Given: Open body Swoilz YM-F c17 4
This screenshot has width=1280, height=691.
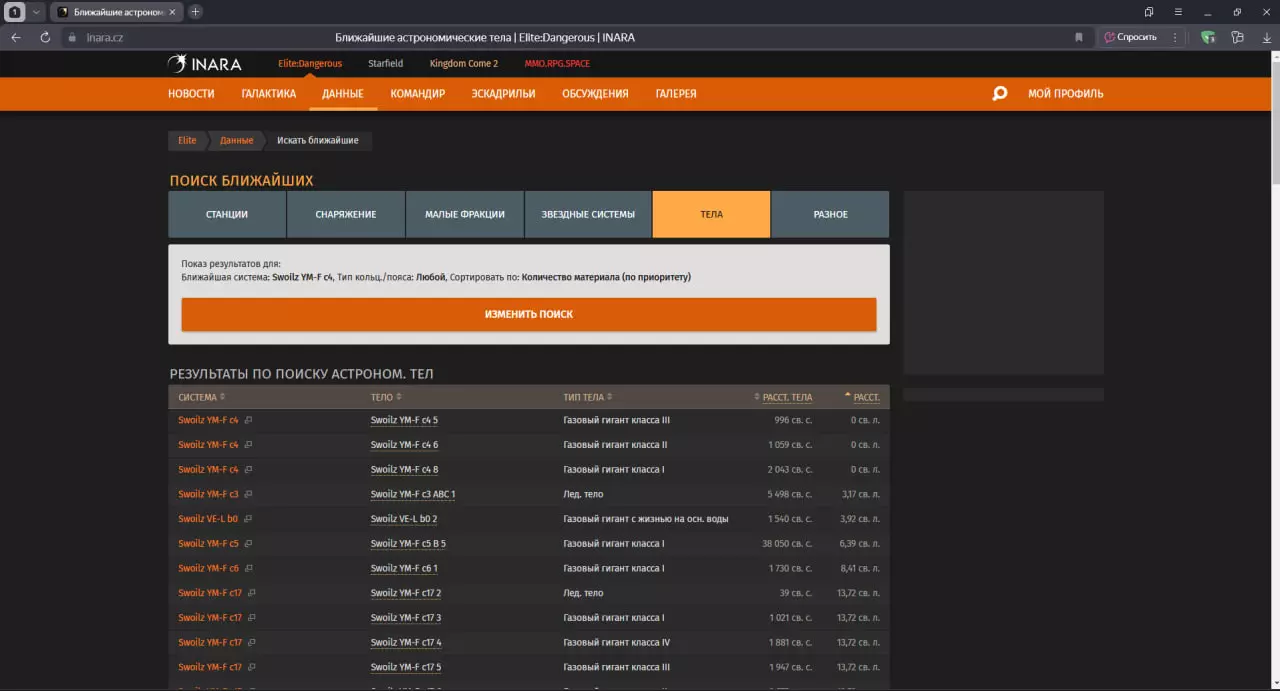Looking at the screenshot, I should (x=406, y=642).
